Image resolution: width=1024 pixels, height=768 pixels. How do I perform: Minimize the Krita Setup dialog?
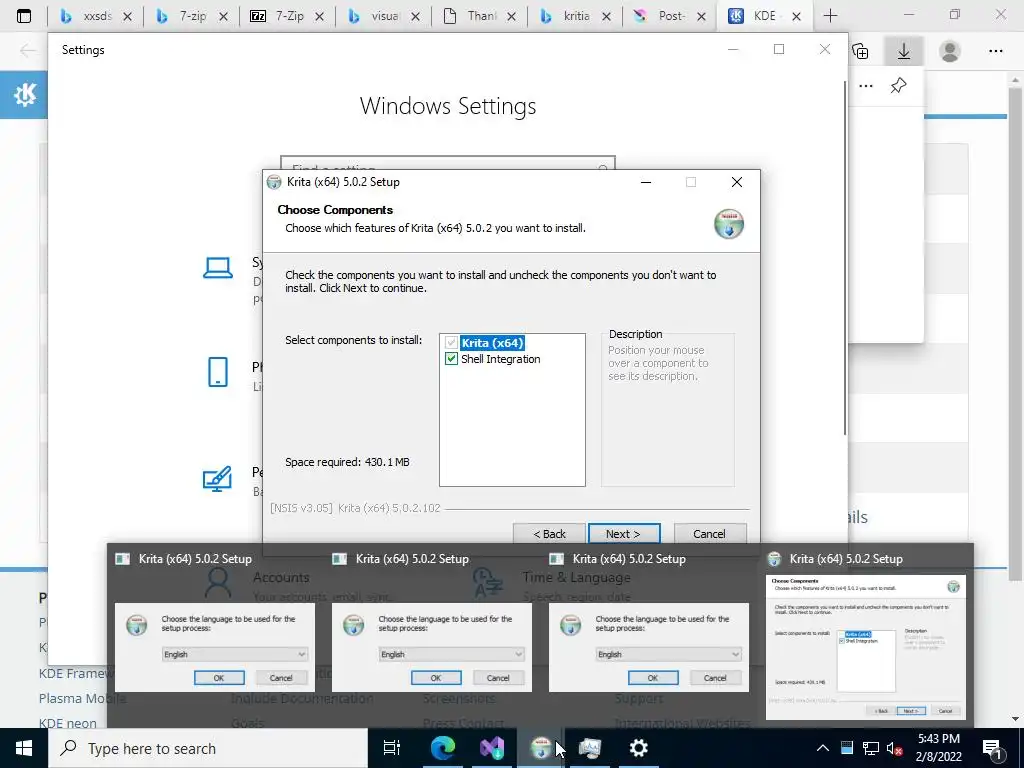coord(646,182)
